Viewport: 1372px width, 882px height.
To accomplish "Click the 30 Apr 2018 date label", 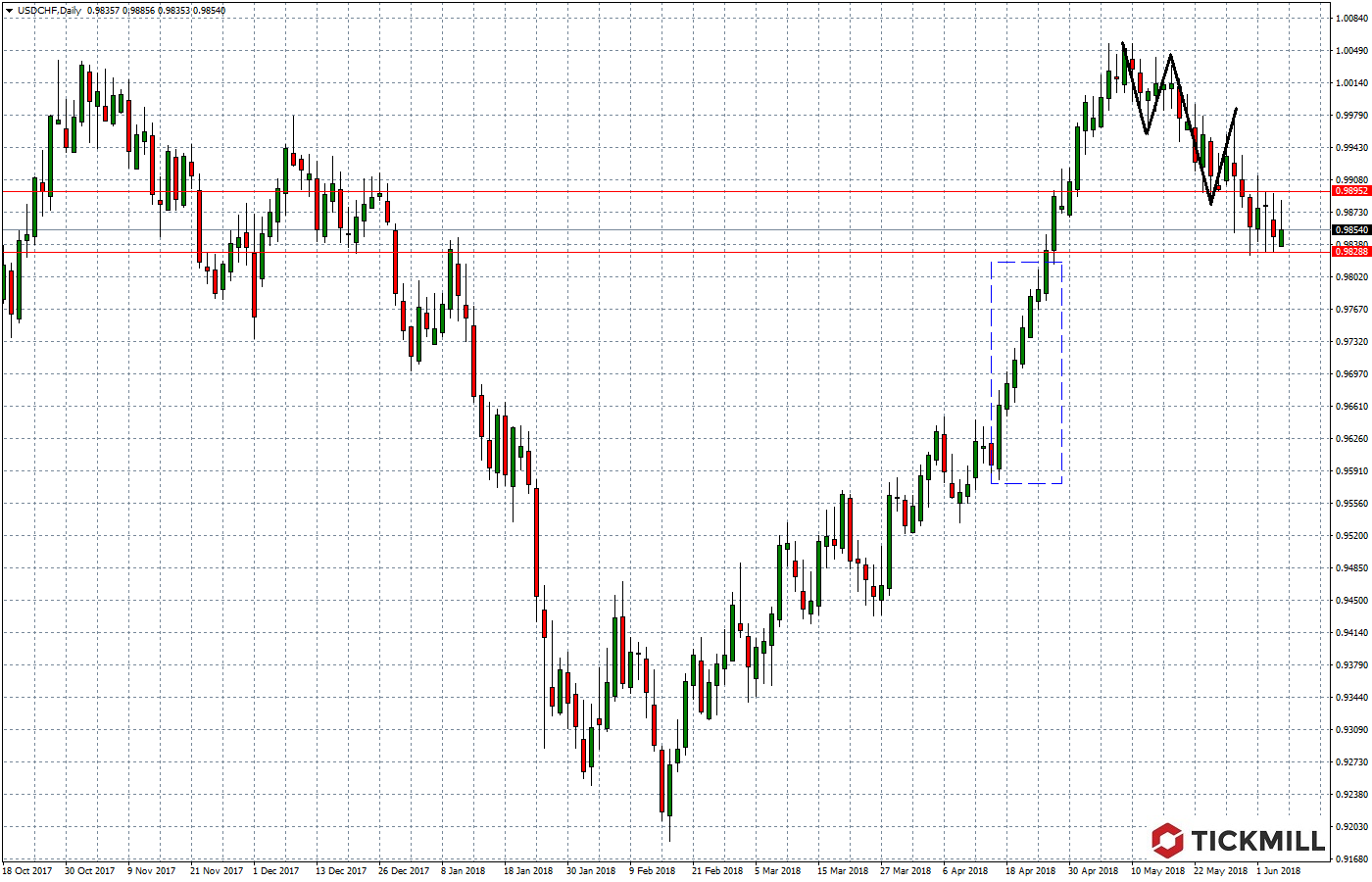I will click(1094, 870).
